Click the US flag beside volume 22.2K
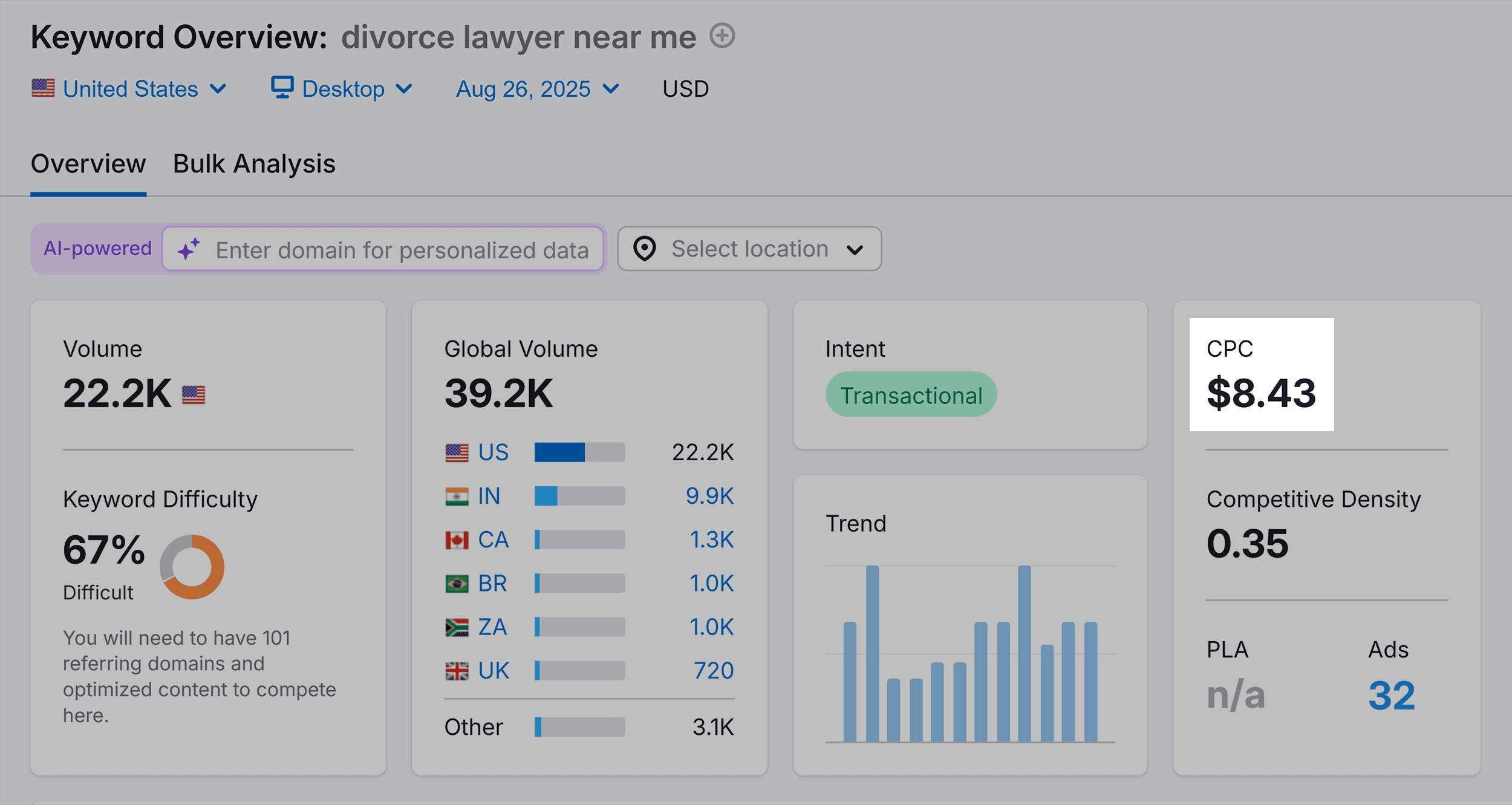The width and height of the screenshot is (1512, 805). click(x=194, y=395)
